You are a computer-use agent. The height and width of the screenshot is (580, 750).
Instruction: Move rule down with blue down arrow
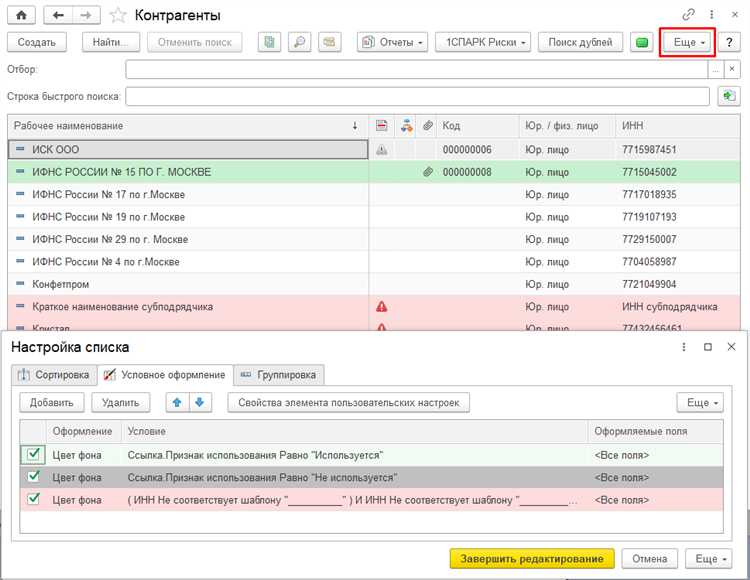(x=199, y=402)
